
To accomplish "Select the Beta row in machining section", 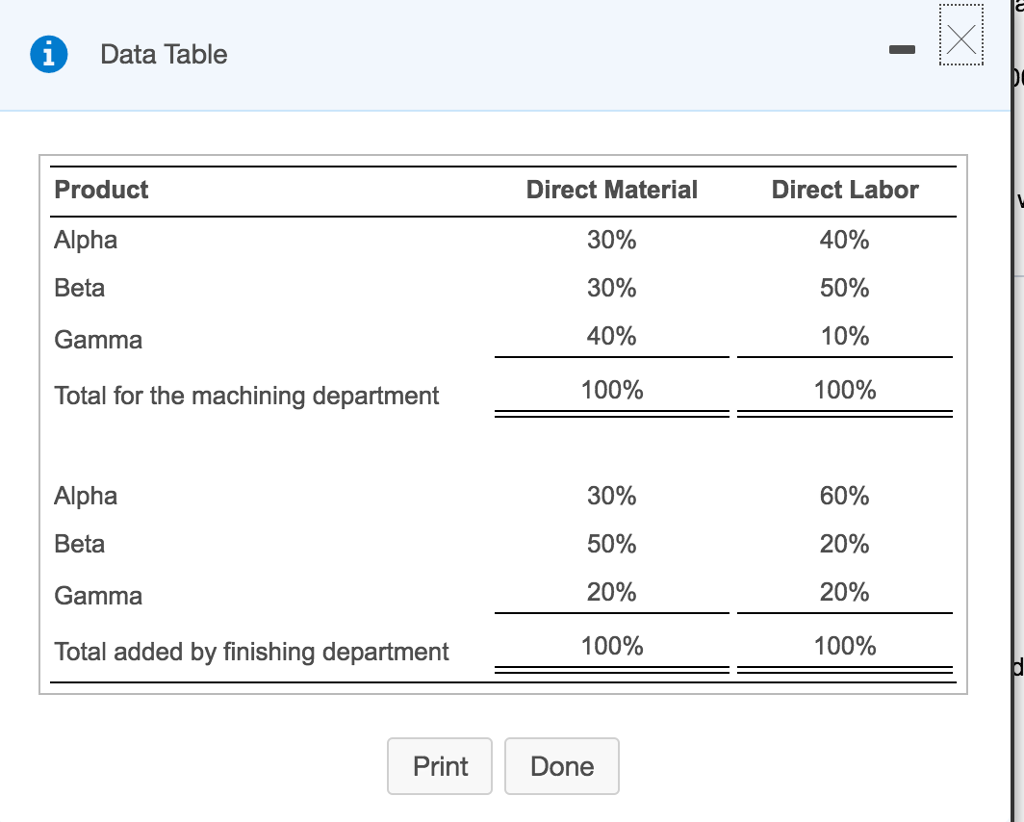I will pyautogui.click(x=79, y=287).
